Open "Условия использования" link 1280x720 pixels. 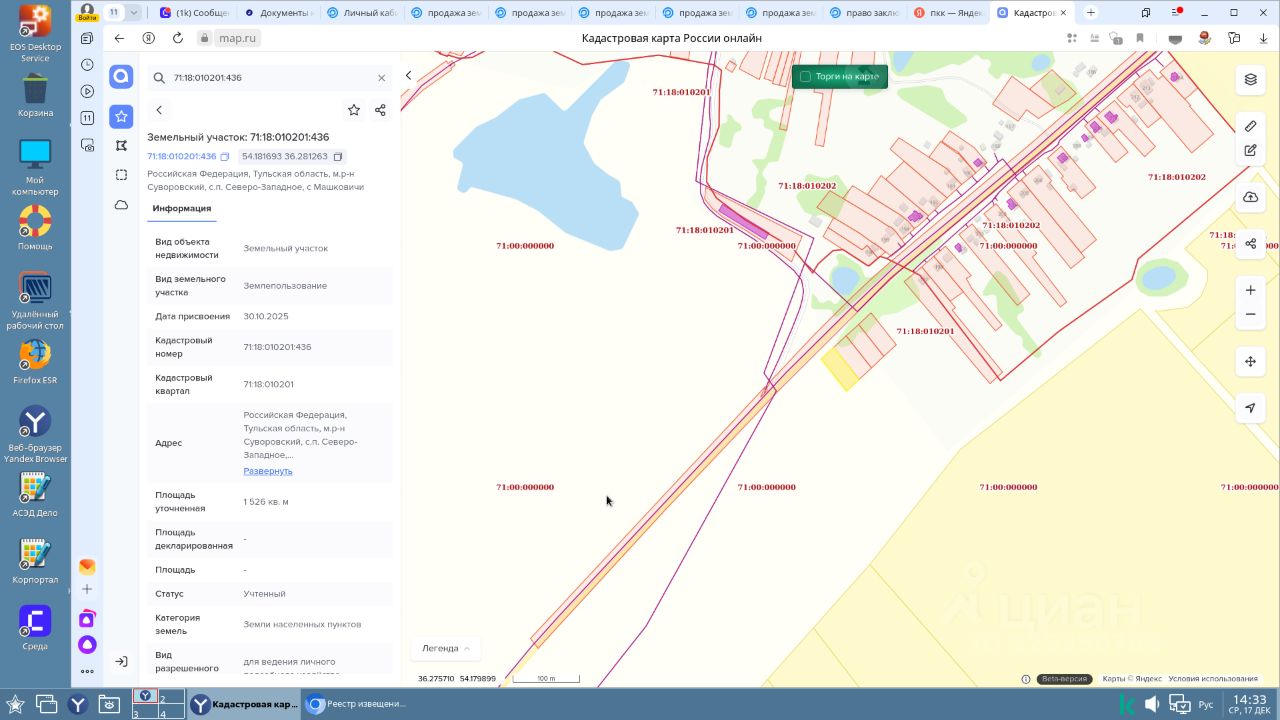[x=1212, y=679]
